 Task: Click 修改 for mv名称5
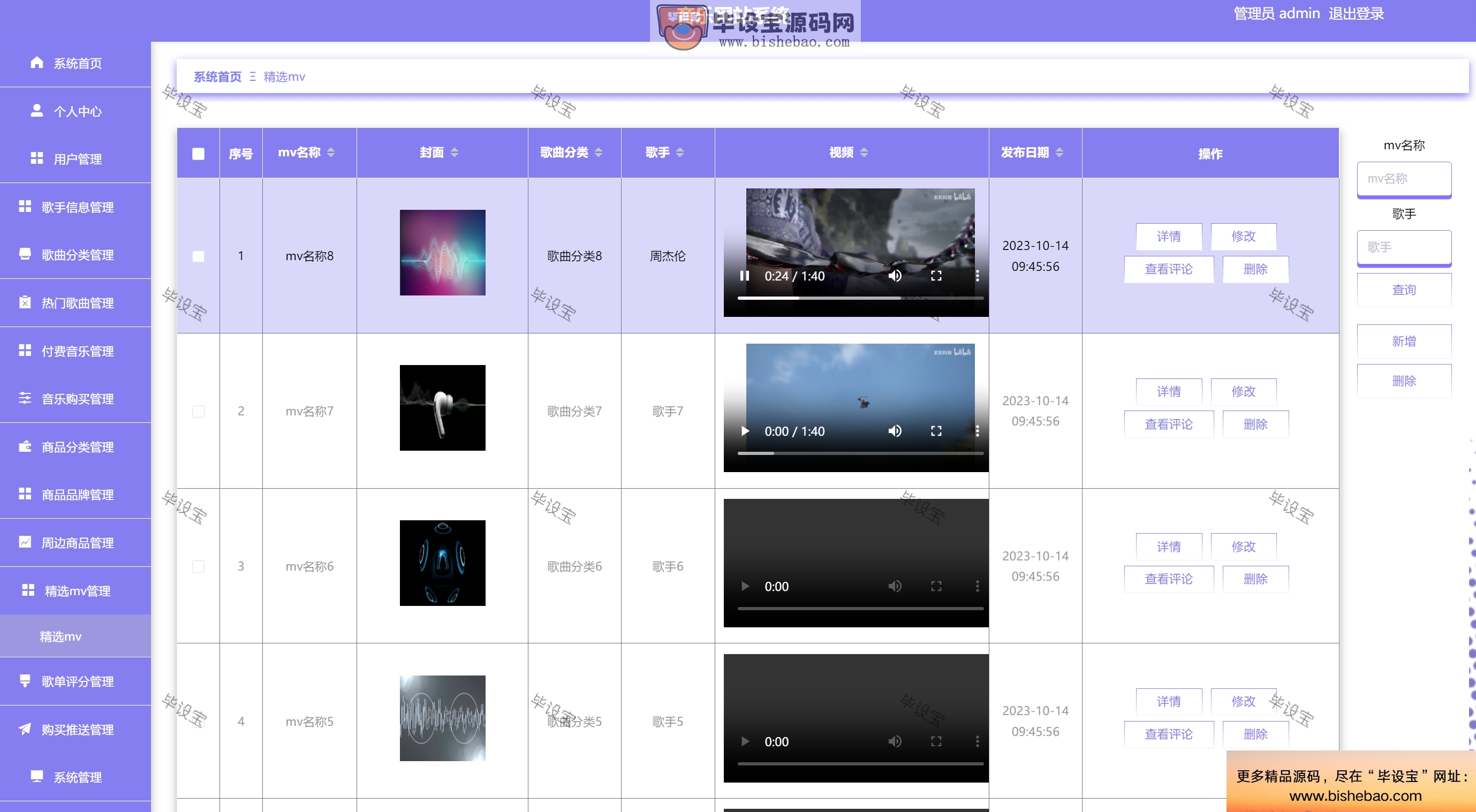(1243, 701)
